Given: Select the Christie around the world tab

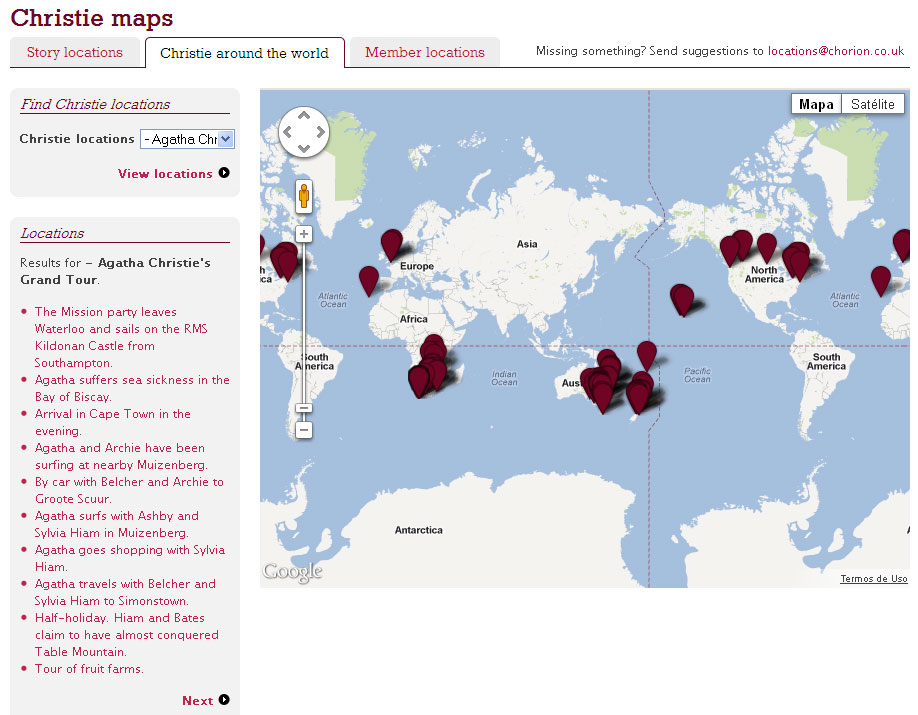Looking at the screenshot, I should point(245,53).
